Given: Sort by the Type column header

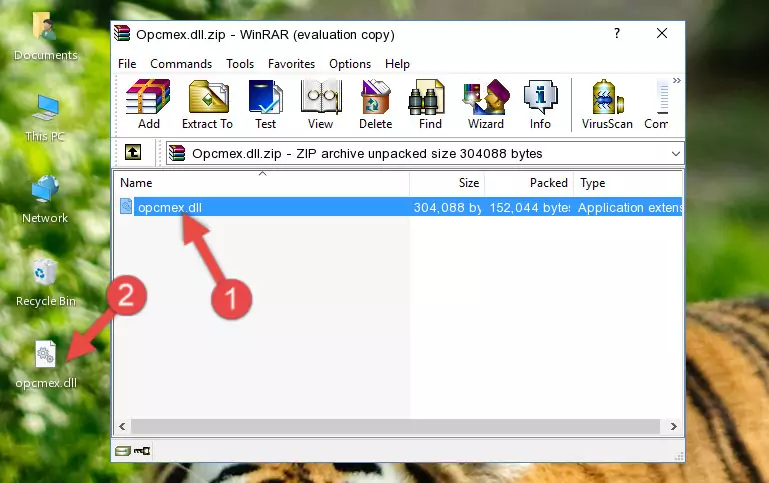Looking at the screenshot, I should [628, 183].
